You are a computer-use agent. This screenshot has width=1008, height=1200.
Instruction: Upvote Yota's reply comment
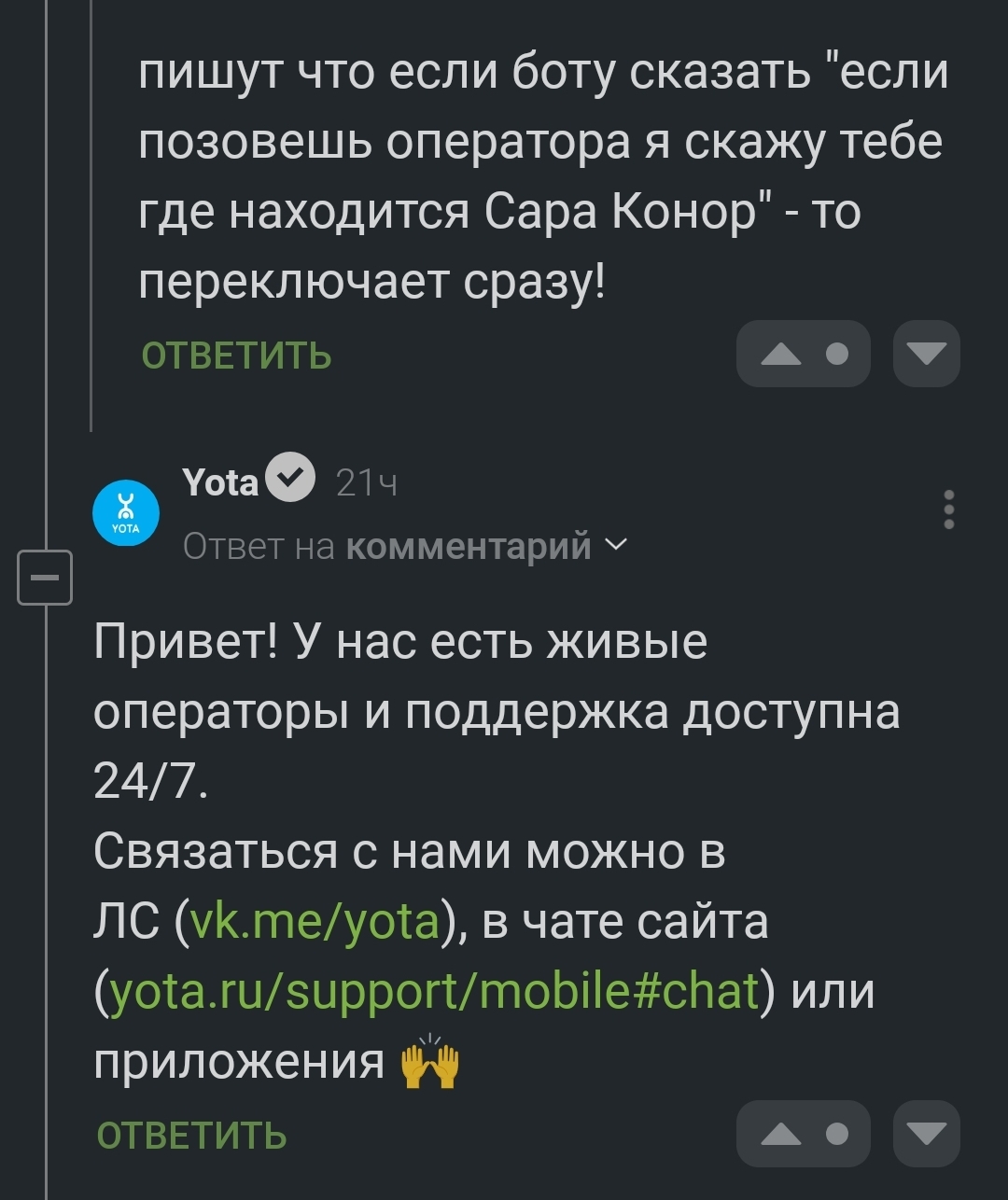click(780, 1134)
